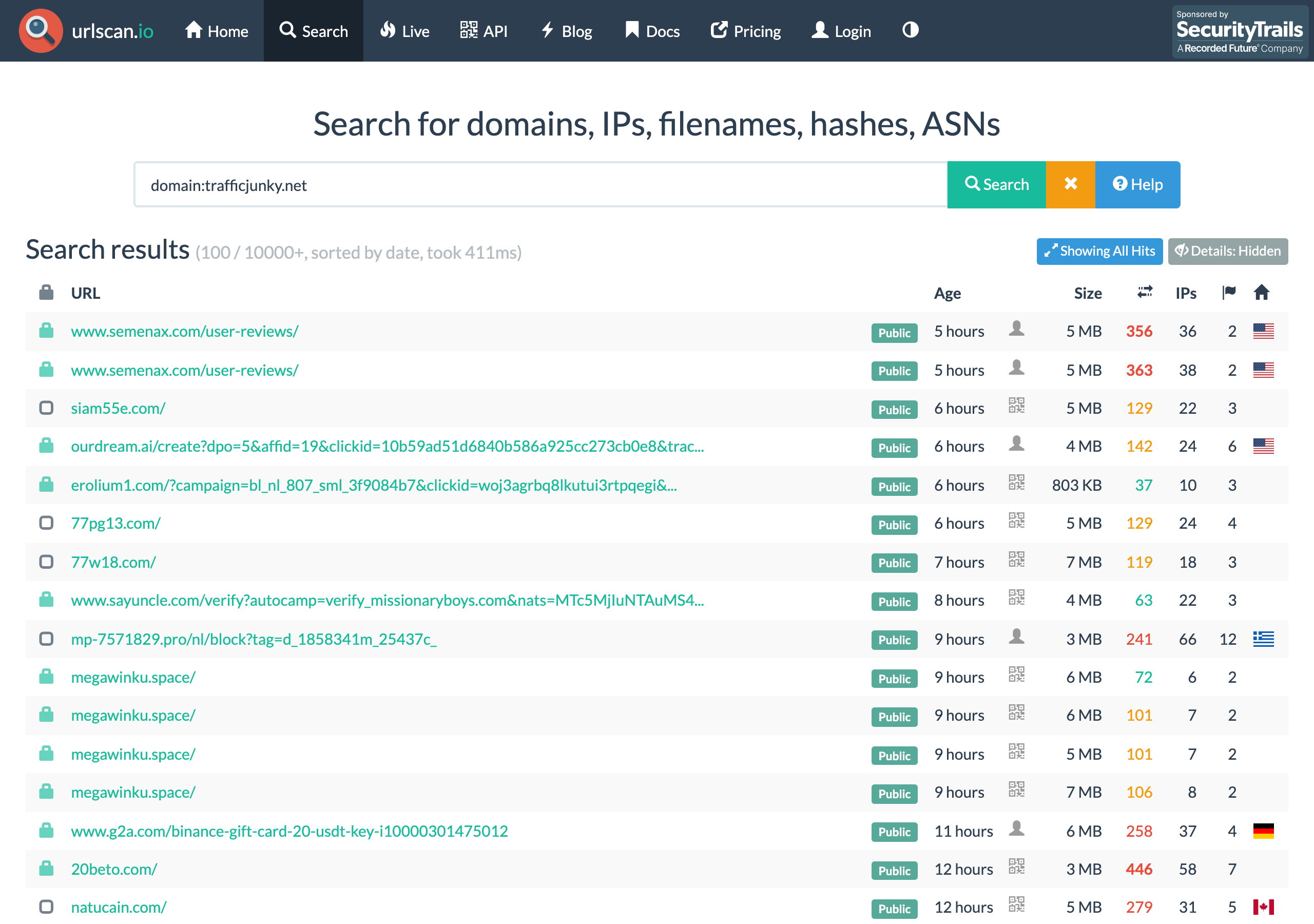Screen dimensions: 1314x924
Task: Open the 20beto.com/ result
Action: coord(114,870)
